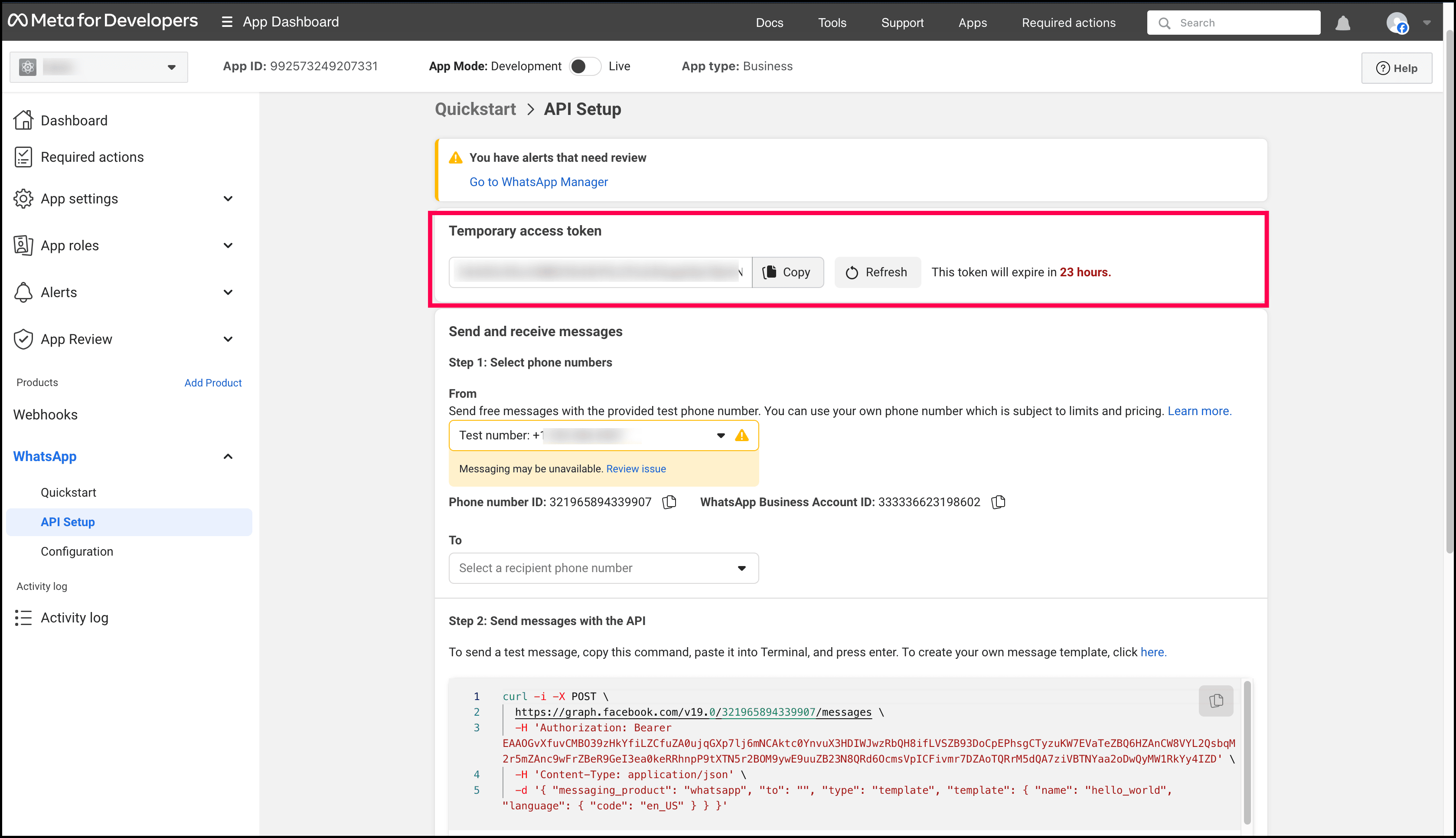
Task: Click the test number warning triangle icon
Action: tap(741, 435)
